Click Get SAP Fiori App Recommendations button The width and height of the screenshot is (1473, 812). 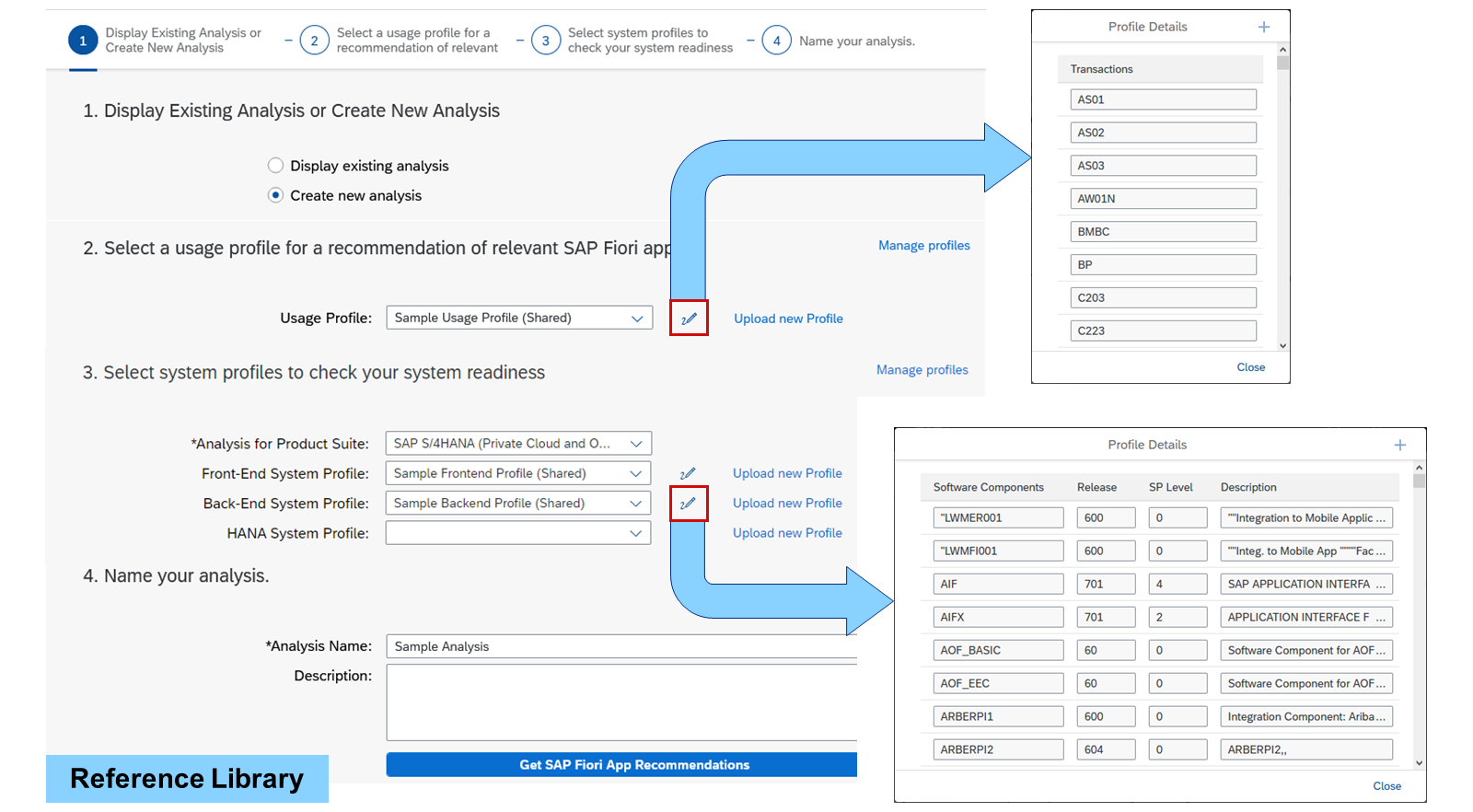click(x=621, y=765)
